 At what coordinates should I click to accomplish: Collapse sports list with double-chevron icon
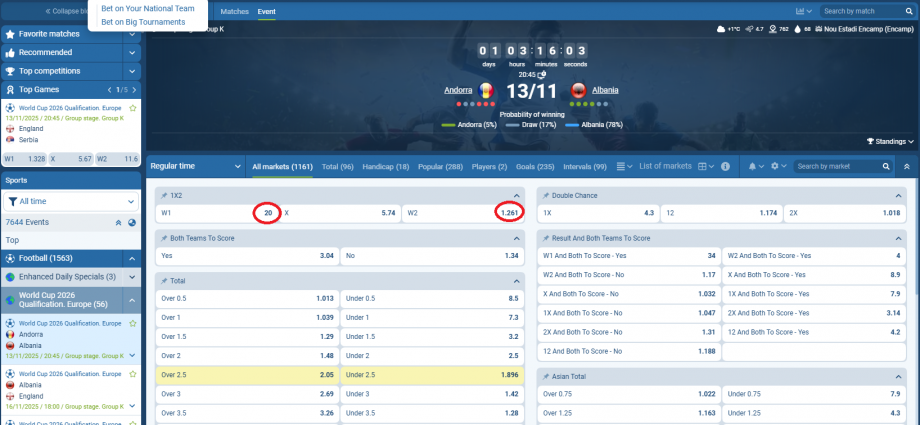click(x=118, y=222)
